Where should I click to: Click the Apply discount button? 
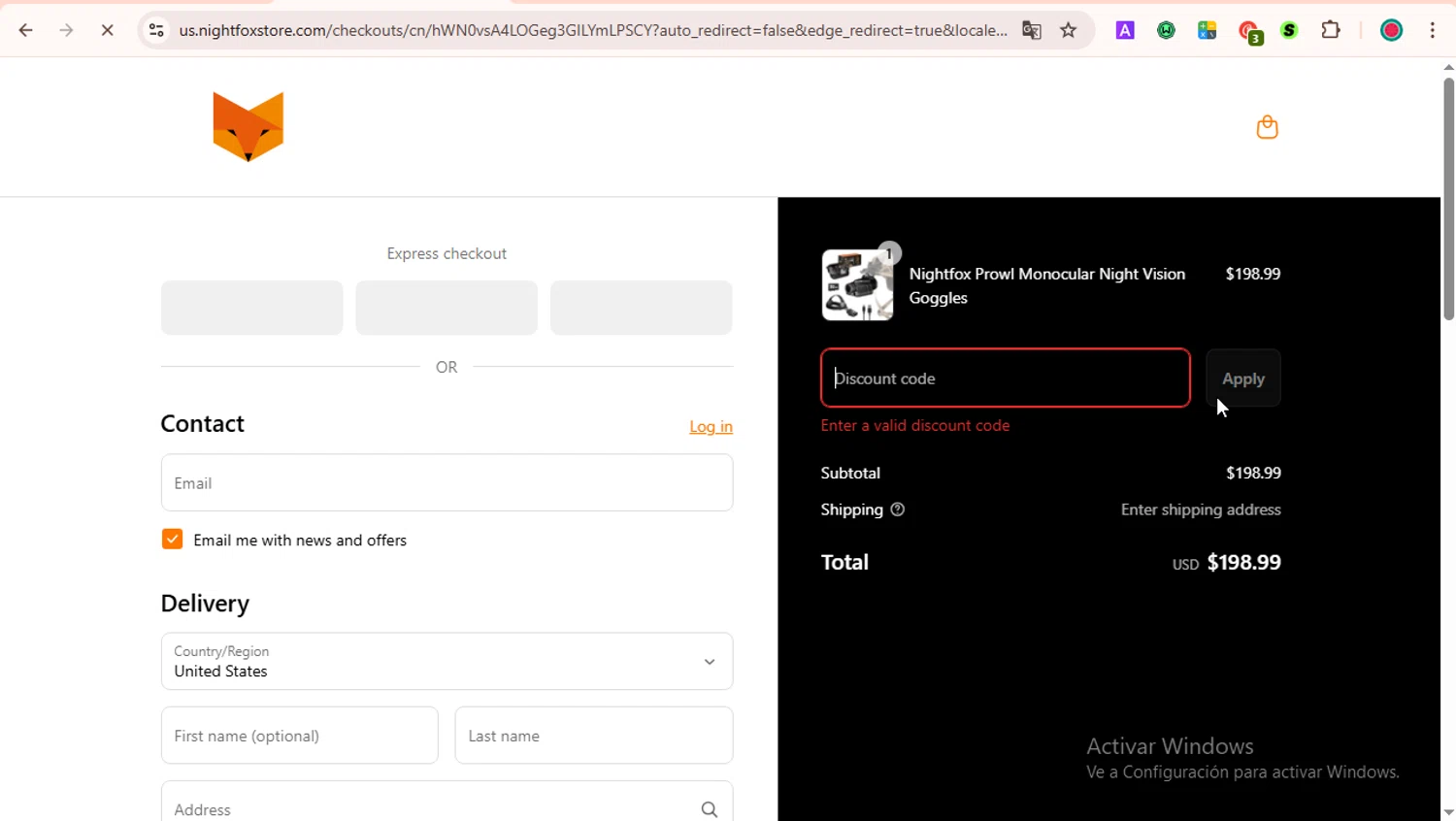tap(1243, 378)
